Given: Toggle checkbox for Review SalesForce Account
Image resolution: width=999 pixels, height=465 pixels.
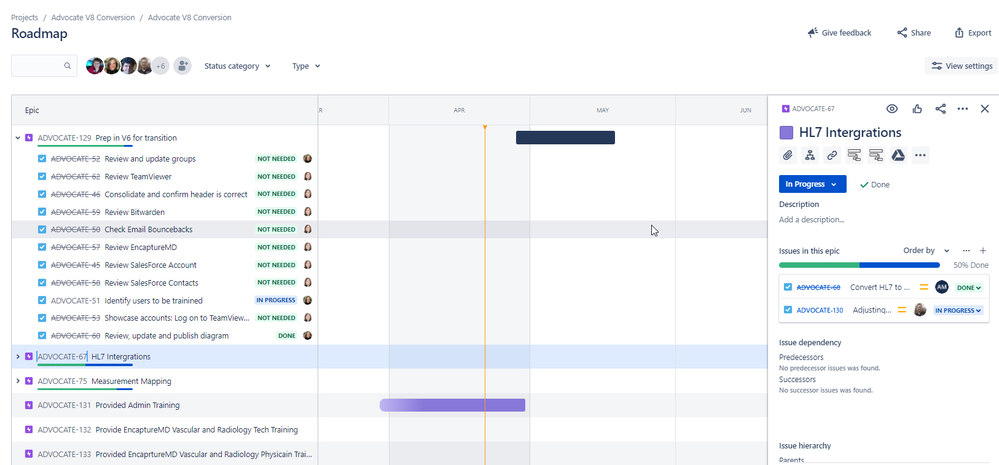Looking at the screenshot, I should [42, 265].
